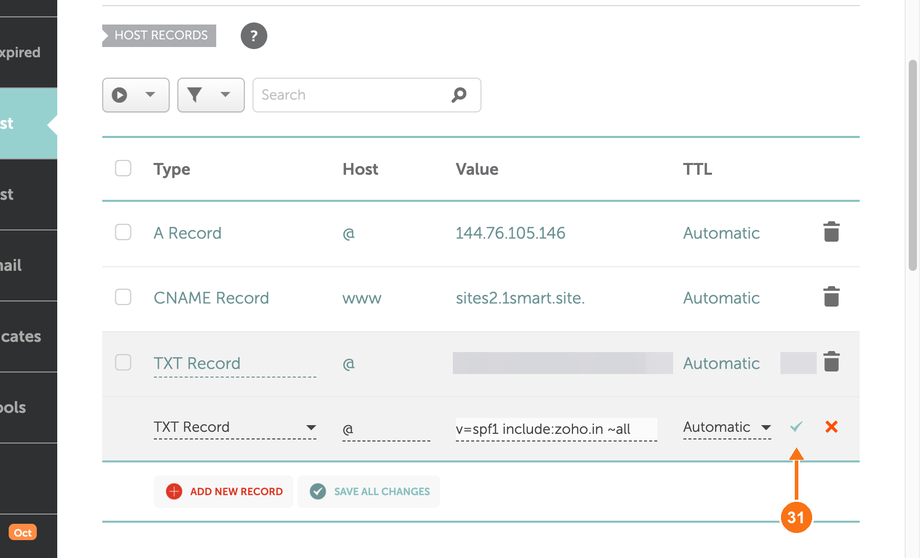Viewport: 920px width, 558px height.
Task: Check the CNAME Record row checkbox
Action: 123,297
